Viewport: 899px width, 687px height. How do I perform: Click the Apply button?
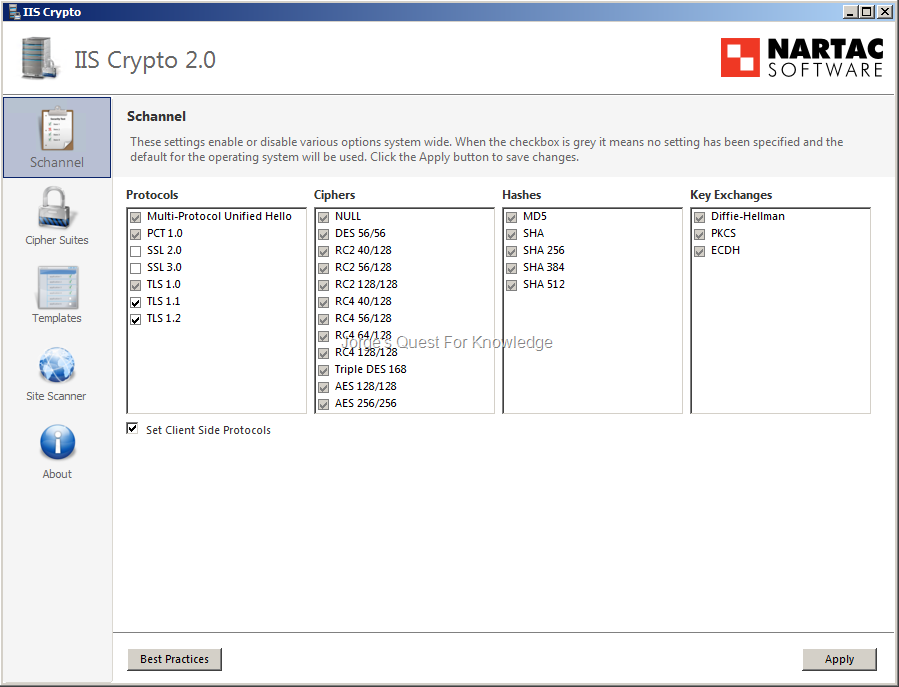coord(839,659)
